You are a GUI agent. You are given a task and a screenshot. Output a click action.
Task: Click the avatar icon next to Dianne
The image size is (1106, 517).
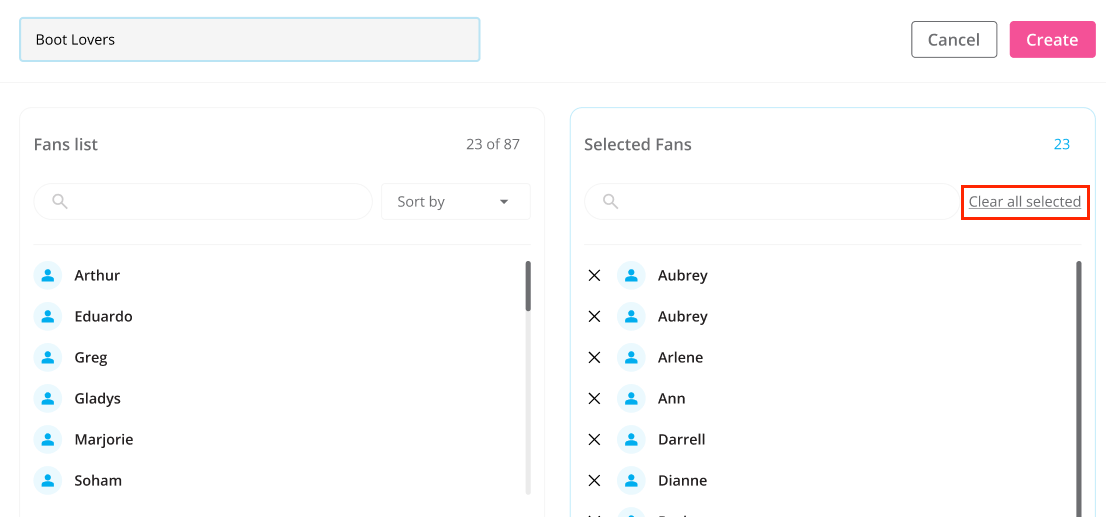(x=631, y=480)
